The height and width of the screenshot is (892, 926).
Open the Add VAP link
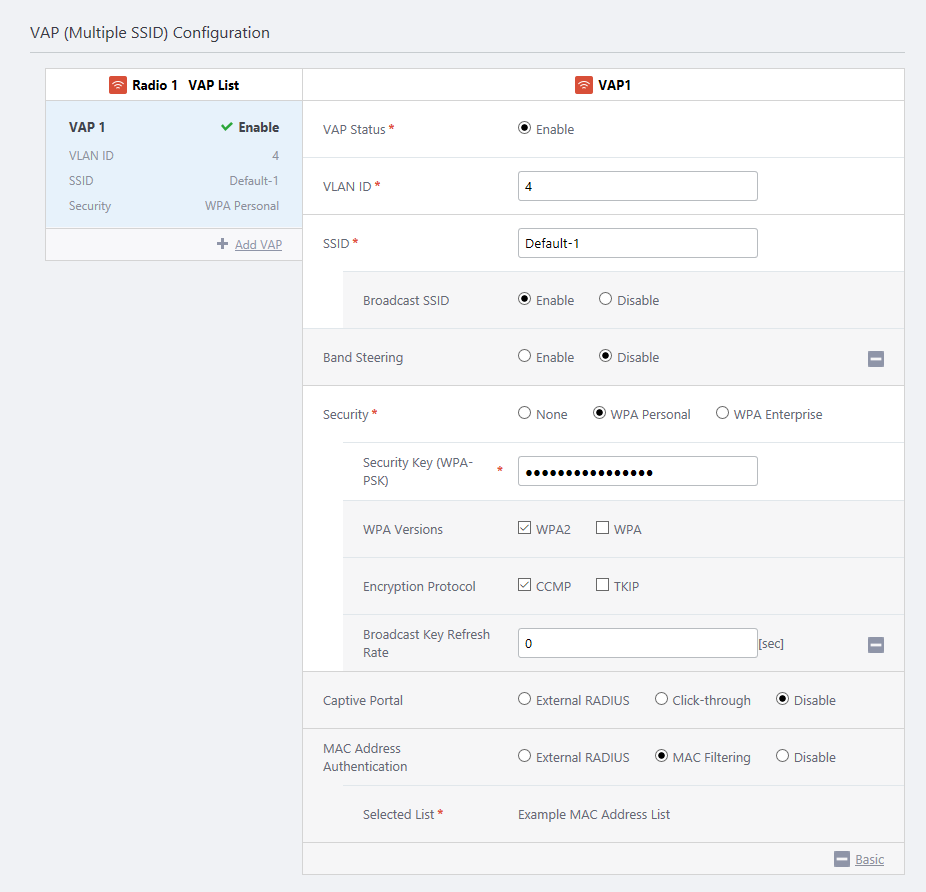click(258, 244)
